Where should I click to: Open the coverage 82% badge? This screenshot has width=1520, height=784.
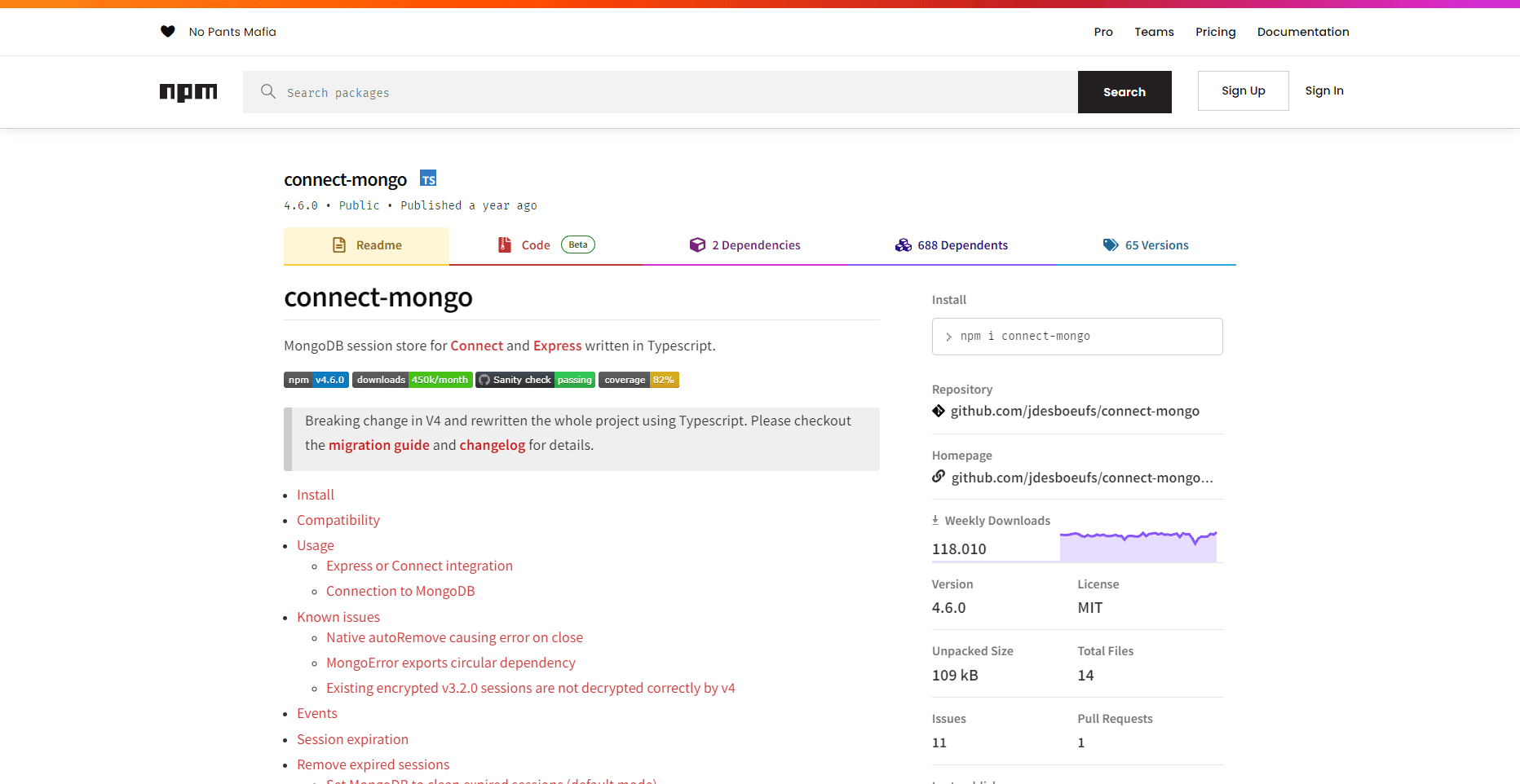(638, 380)
